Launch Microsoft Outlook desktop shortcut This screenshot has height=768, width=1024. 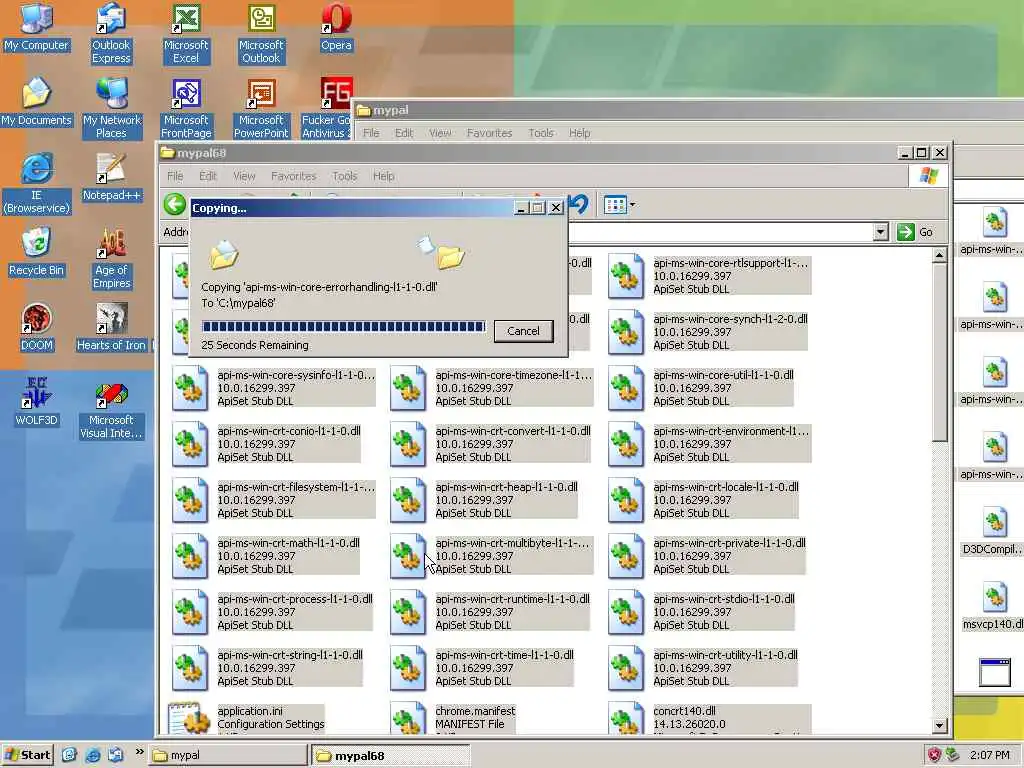click(261, 33)
